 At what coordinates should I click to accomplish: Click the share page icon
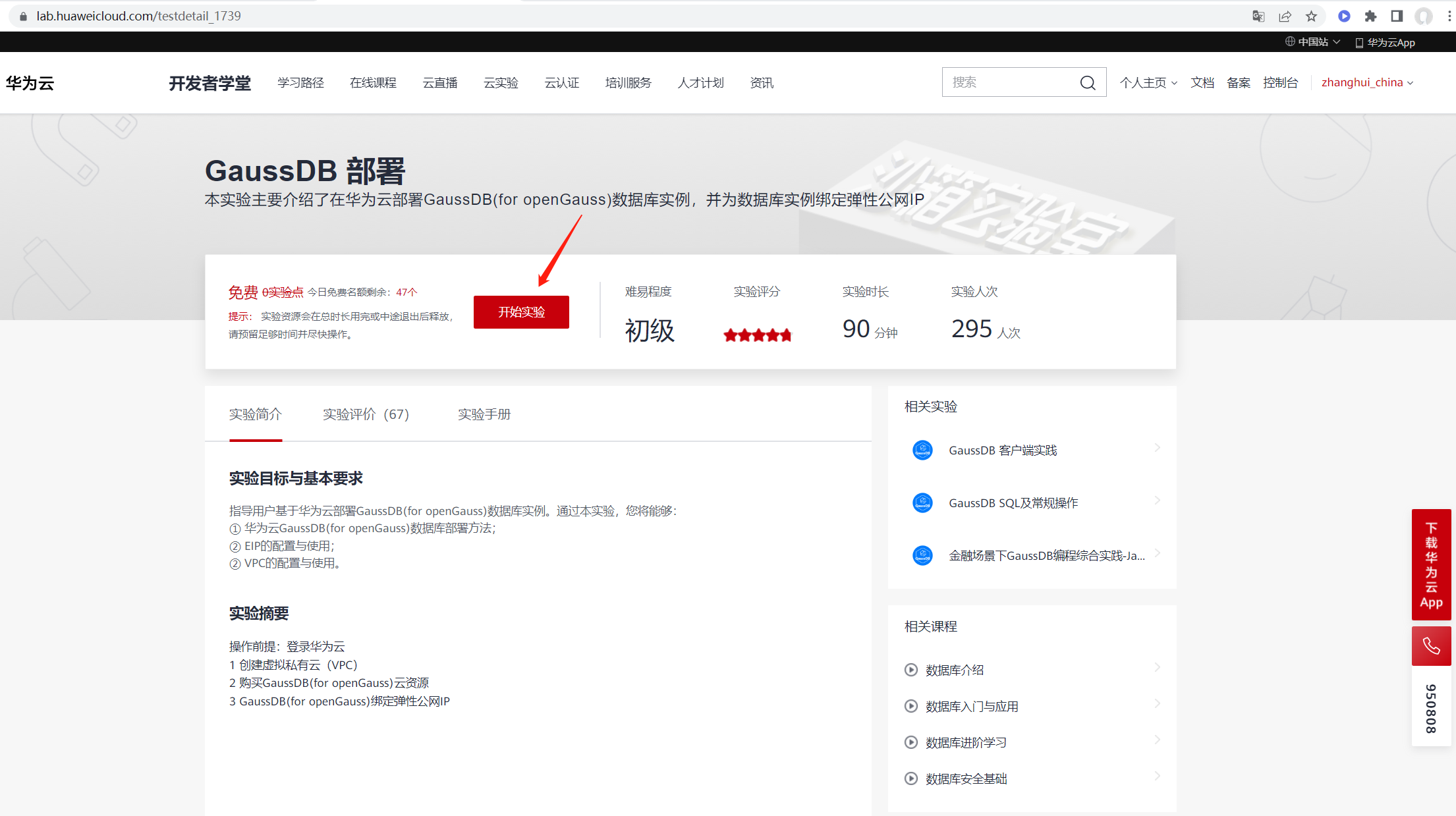(x=1285, y=16)
